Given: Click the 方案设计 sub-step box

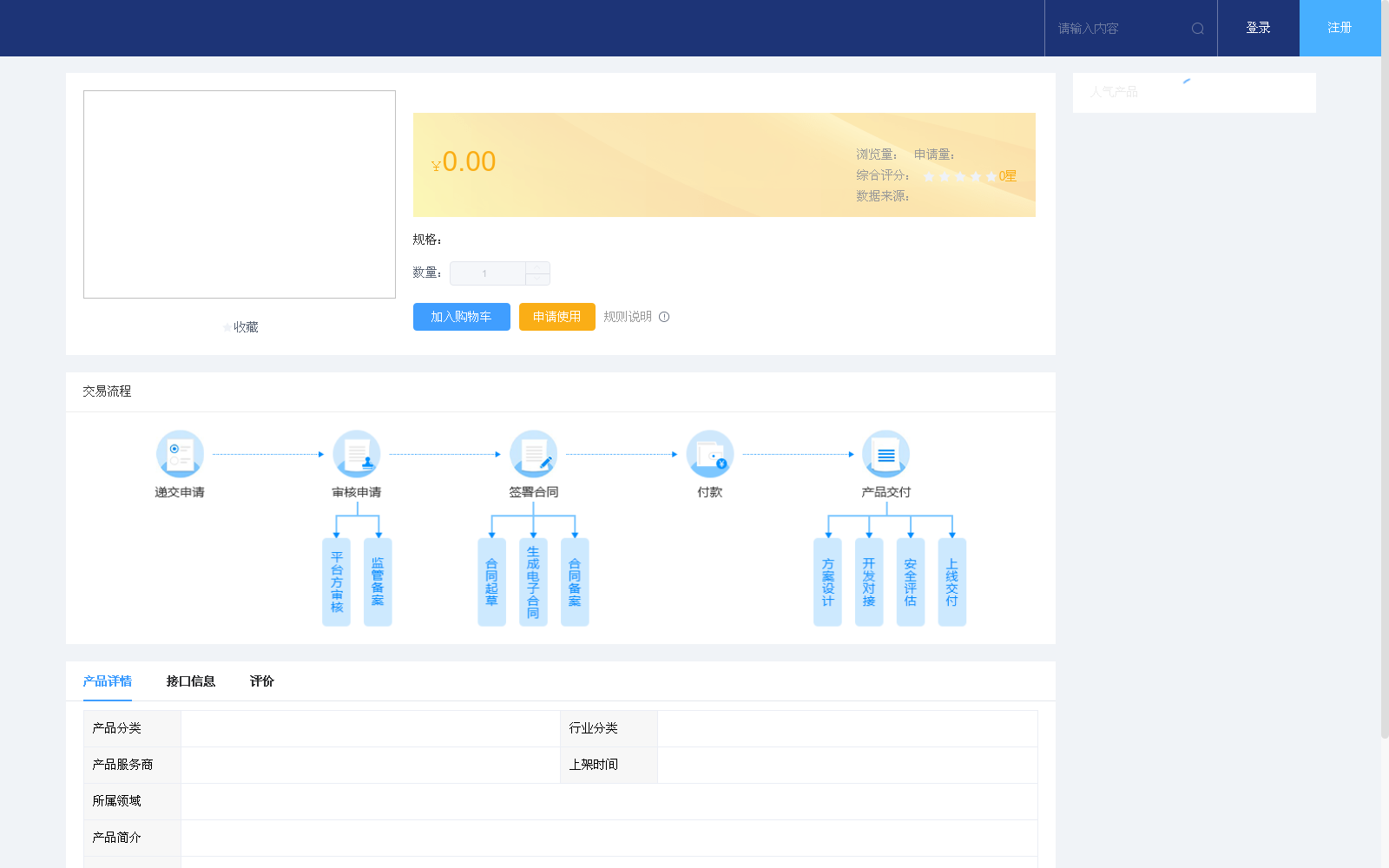Looking at the screenshot, I should pos(827,582).
